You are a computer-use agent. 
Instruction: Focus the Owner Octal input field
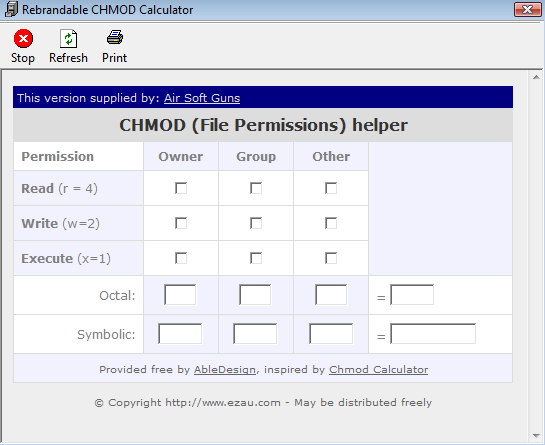[180, 295]
